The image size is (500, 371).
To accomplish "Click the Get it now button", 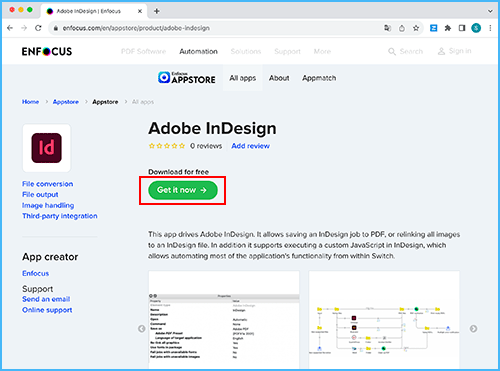I will [183, 190].
